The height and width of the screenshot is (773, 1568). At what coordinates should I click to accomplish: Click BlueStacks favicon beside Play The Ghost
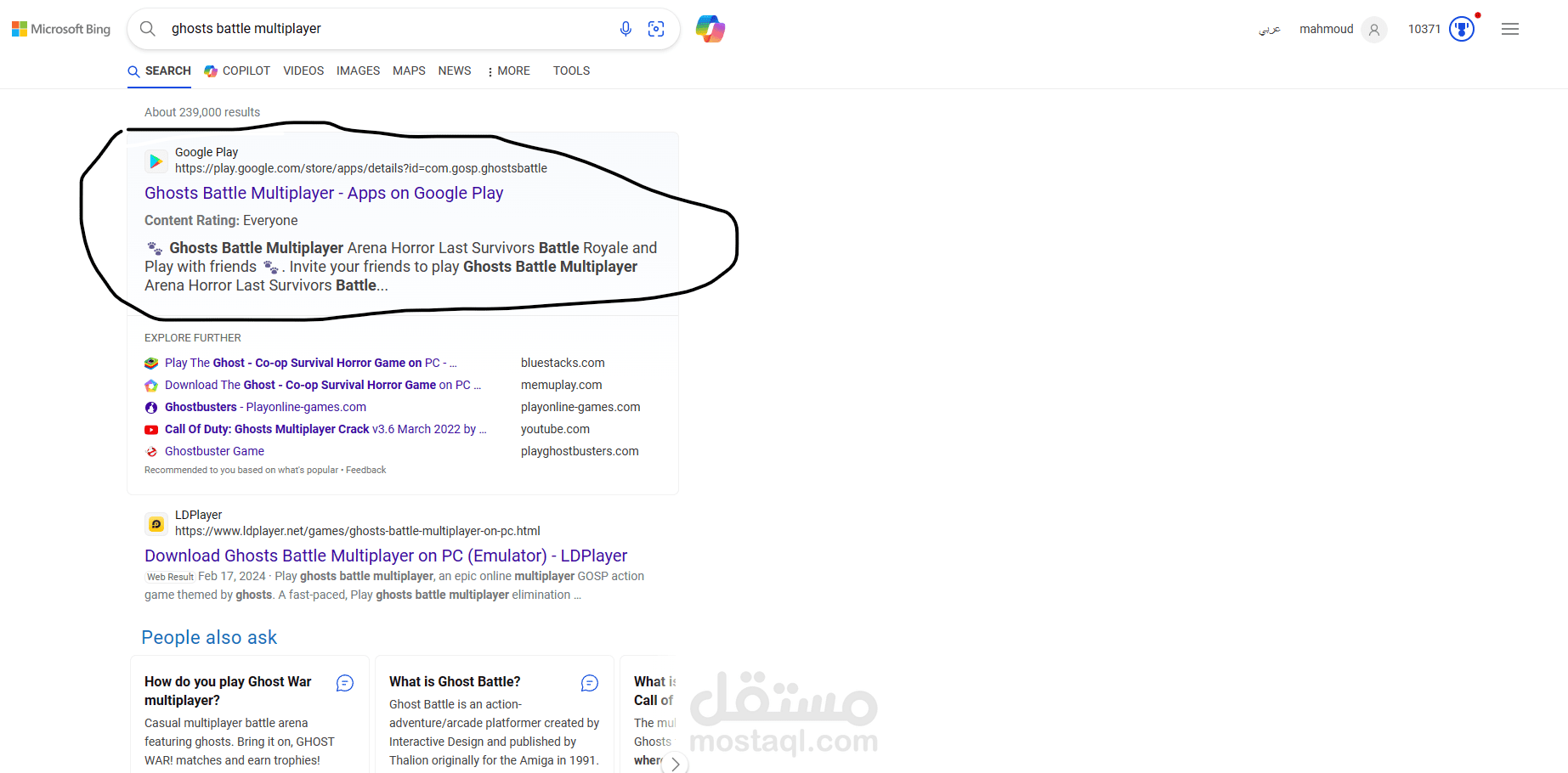pos(151,364)
